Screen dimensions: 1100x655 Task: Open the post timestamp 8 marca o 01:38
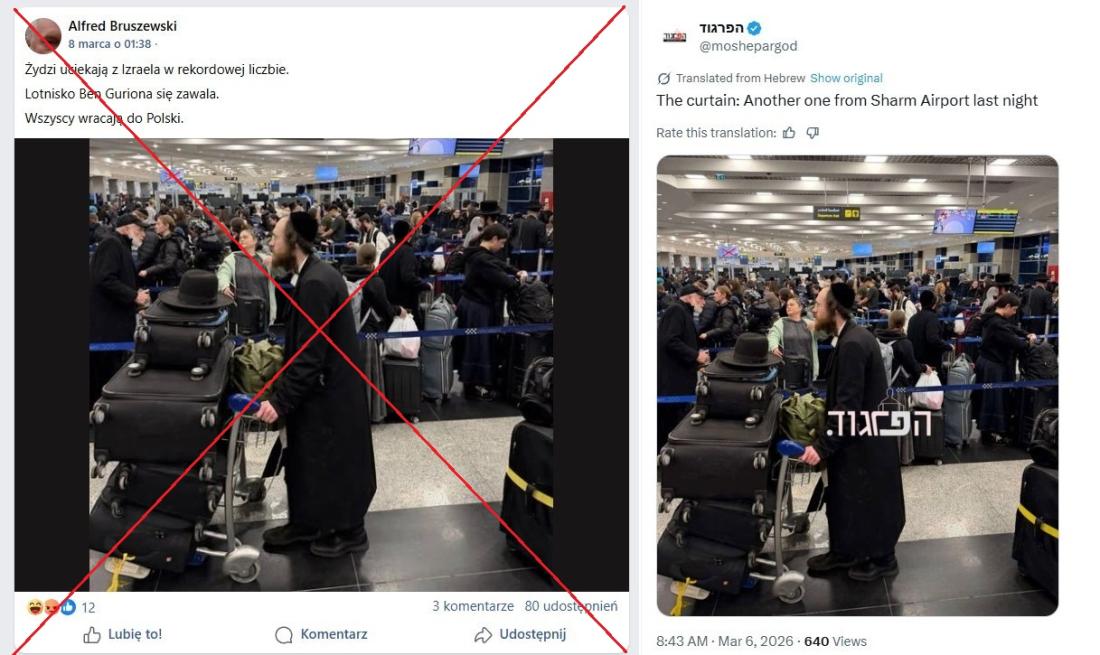pyautogui.click(x=109, y=44)
